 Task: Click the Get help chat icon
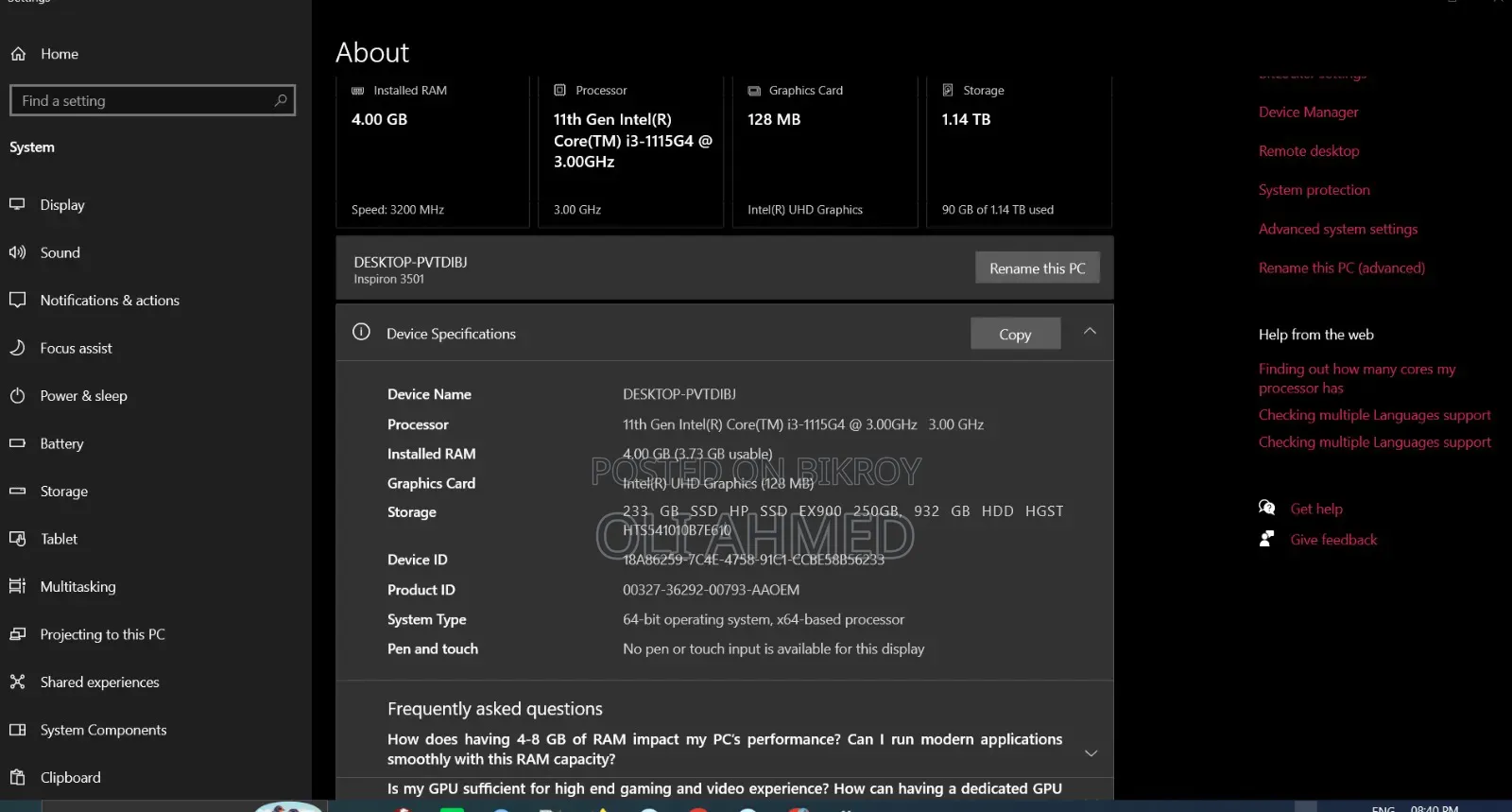pos(1267,508)
